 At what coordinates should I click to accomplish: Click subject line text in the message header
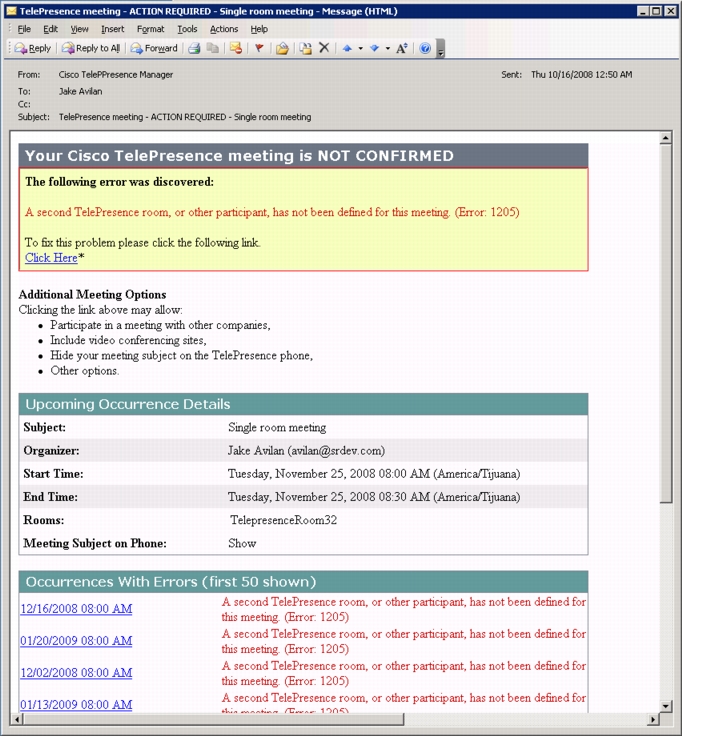pos(185,117)
